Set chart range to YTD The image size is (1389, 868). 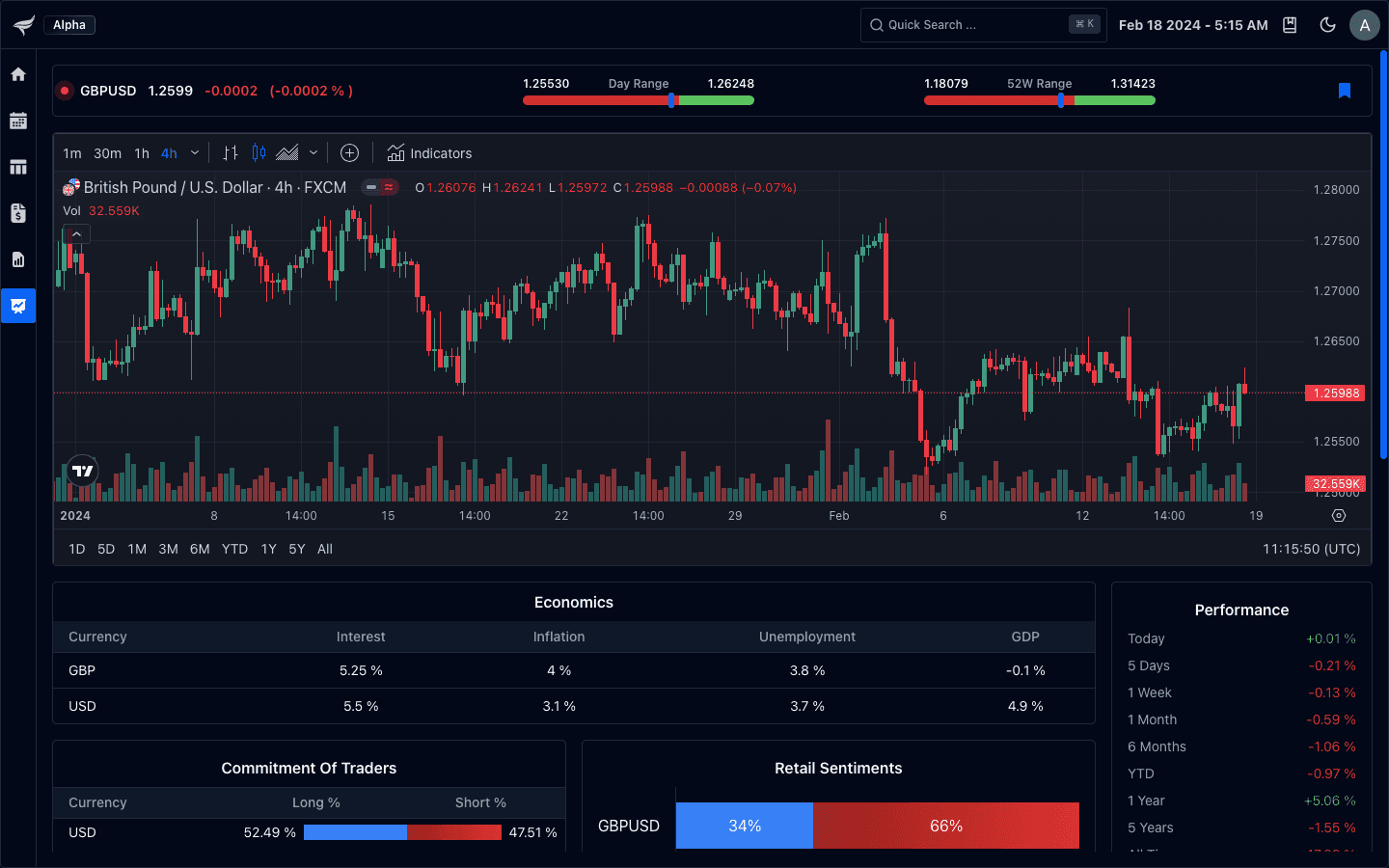(x=234, y=549)
